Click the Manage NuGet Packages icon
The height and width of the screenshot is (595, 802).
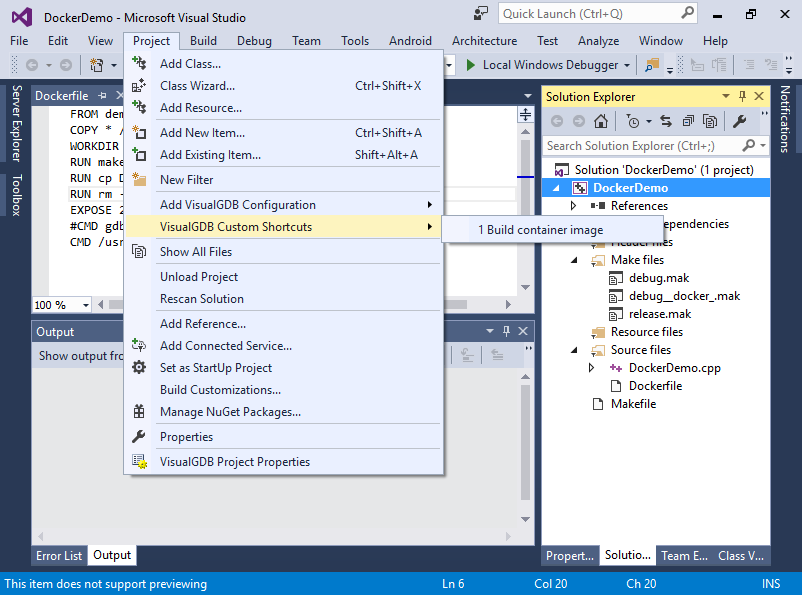point(139,411)
